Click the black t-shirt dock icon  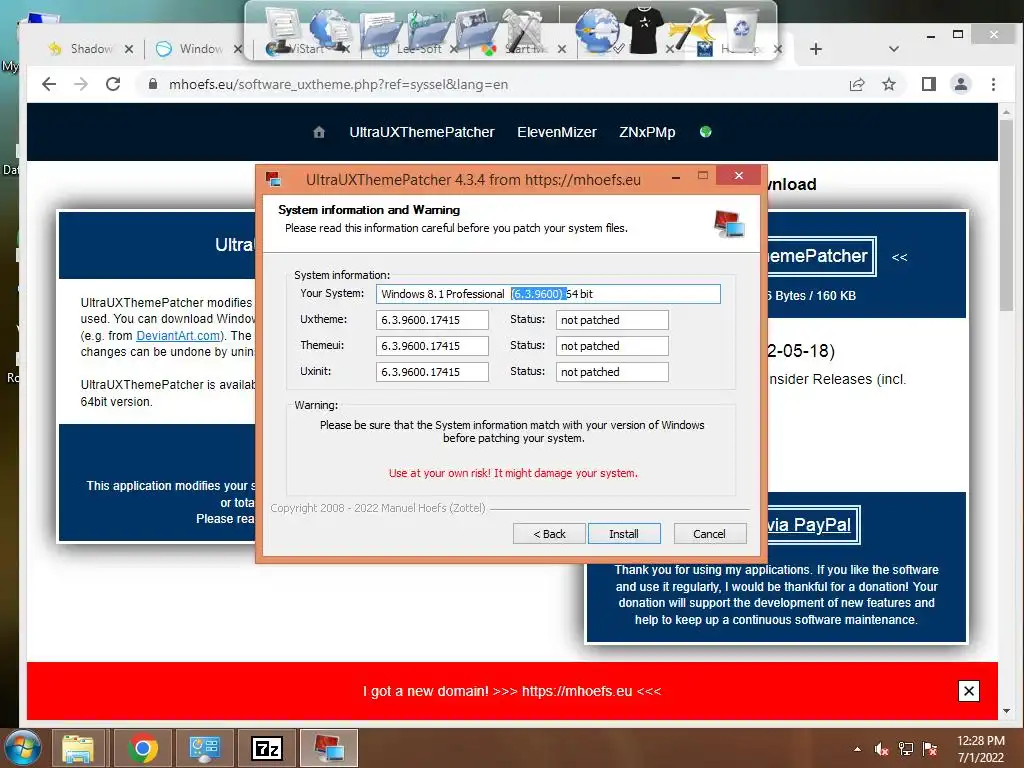pyautogui.click(x=644, y=29)
